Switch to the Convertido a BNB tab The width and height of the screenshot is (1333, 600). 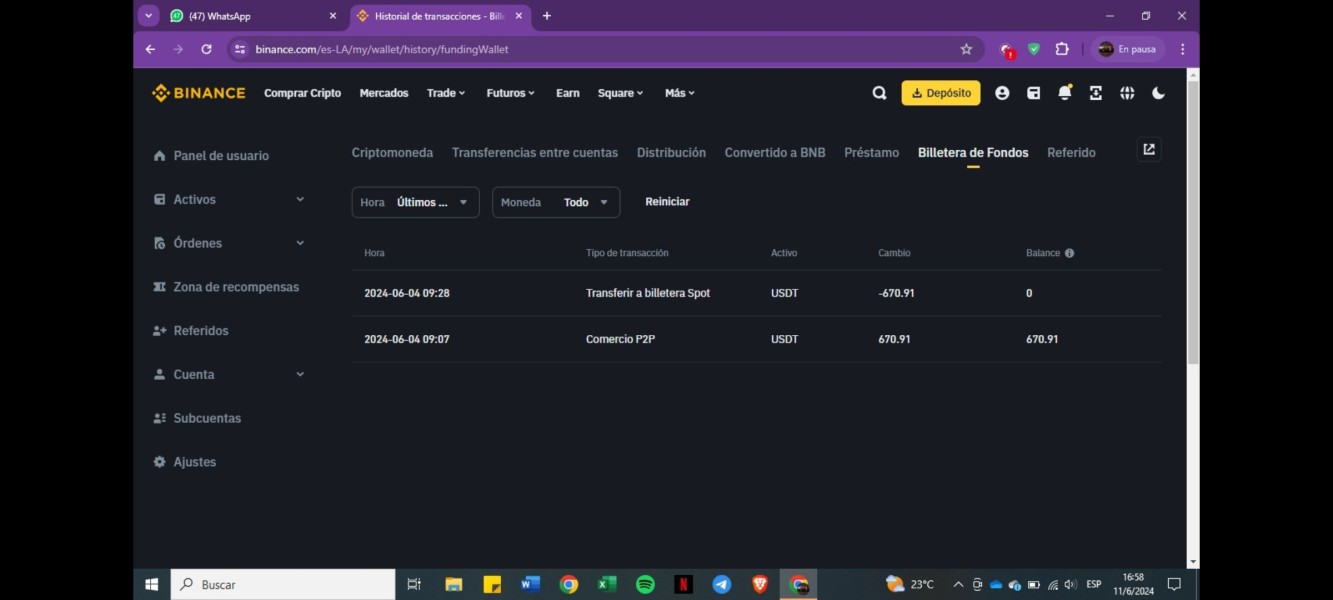point(774,153)
